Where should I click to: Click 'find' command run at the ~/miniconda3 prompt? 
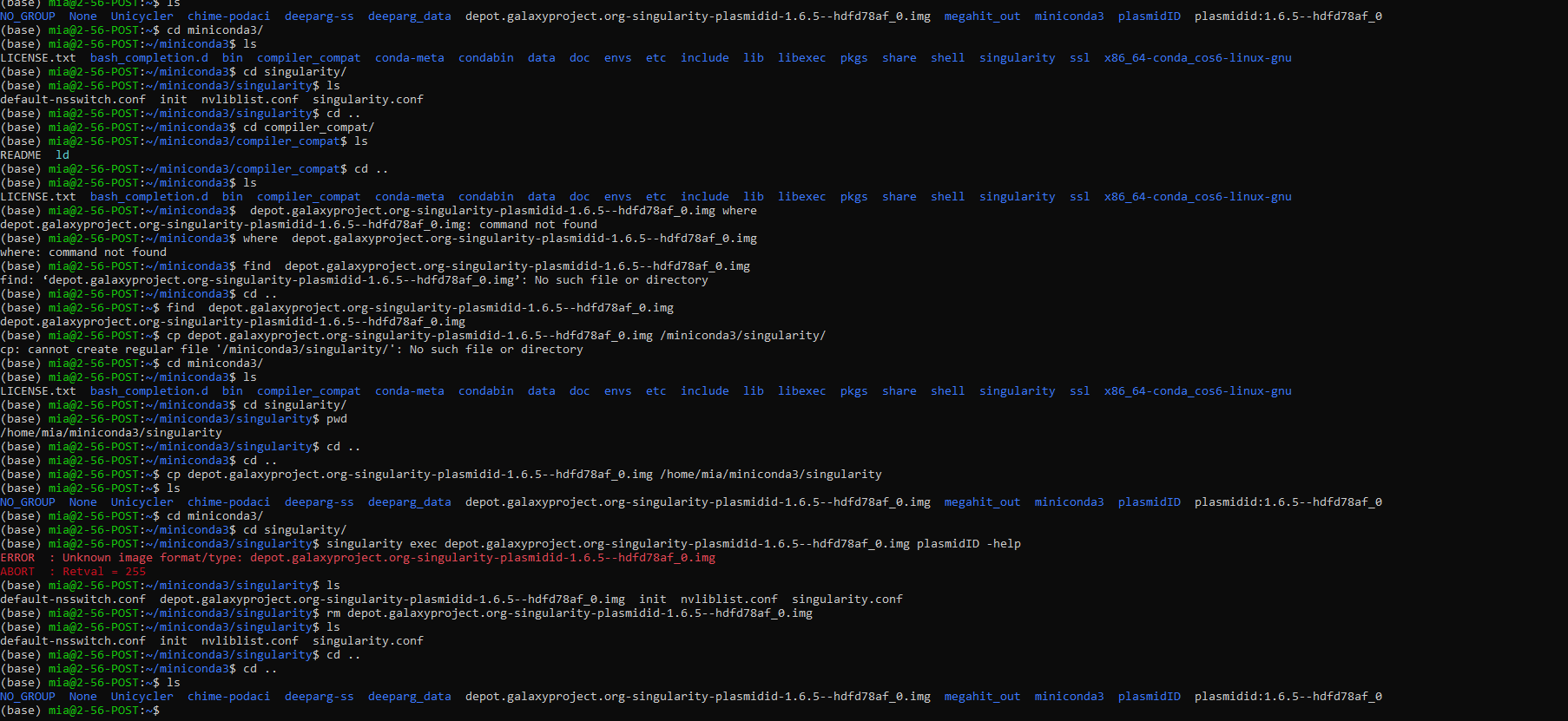[x=257, y=266]
